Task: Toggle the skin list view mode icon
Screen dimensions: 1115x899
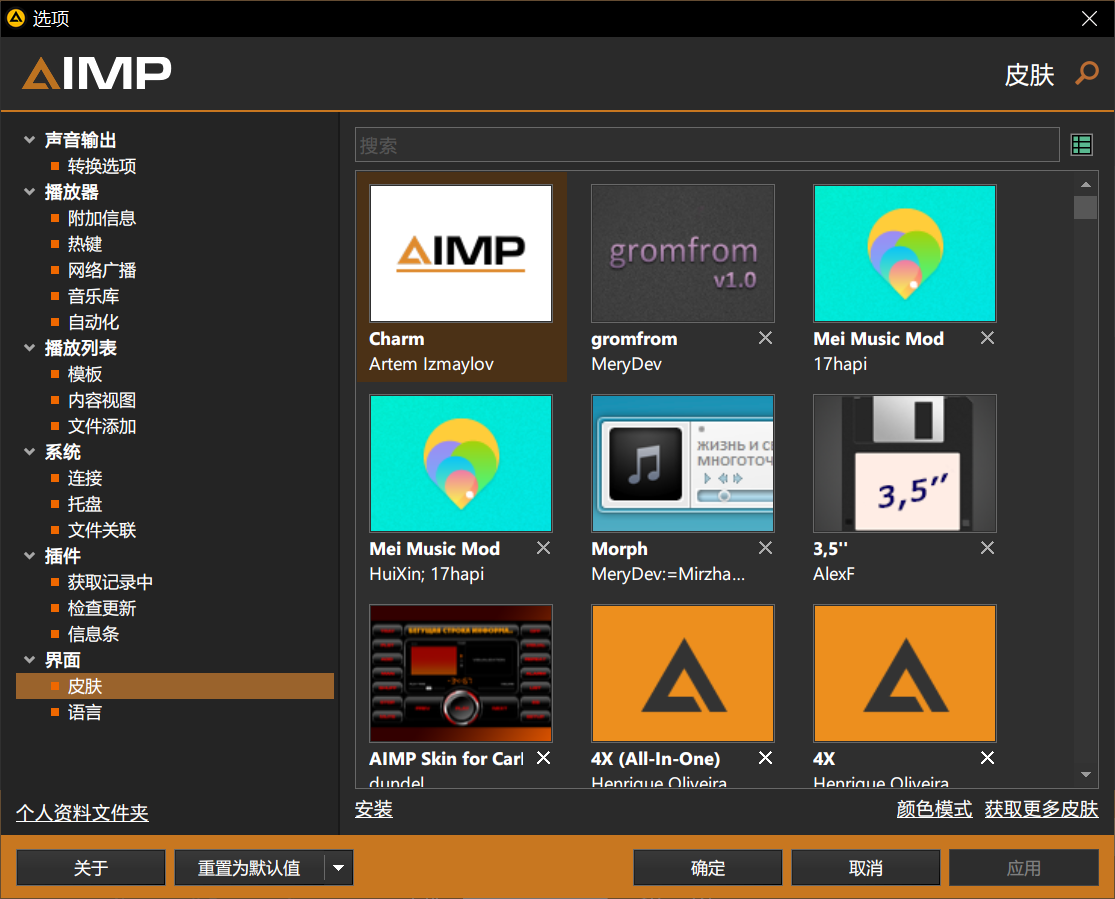Action: point(1082,145)
